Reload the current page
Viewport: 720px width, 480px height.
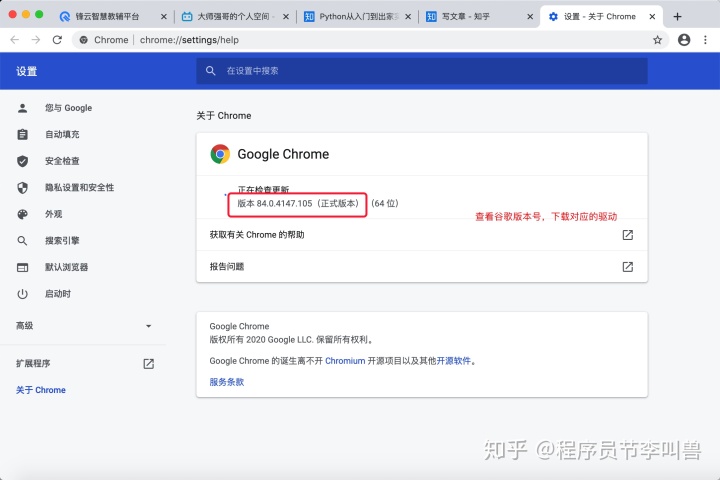57,40
